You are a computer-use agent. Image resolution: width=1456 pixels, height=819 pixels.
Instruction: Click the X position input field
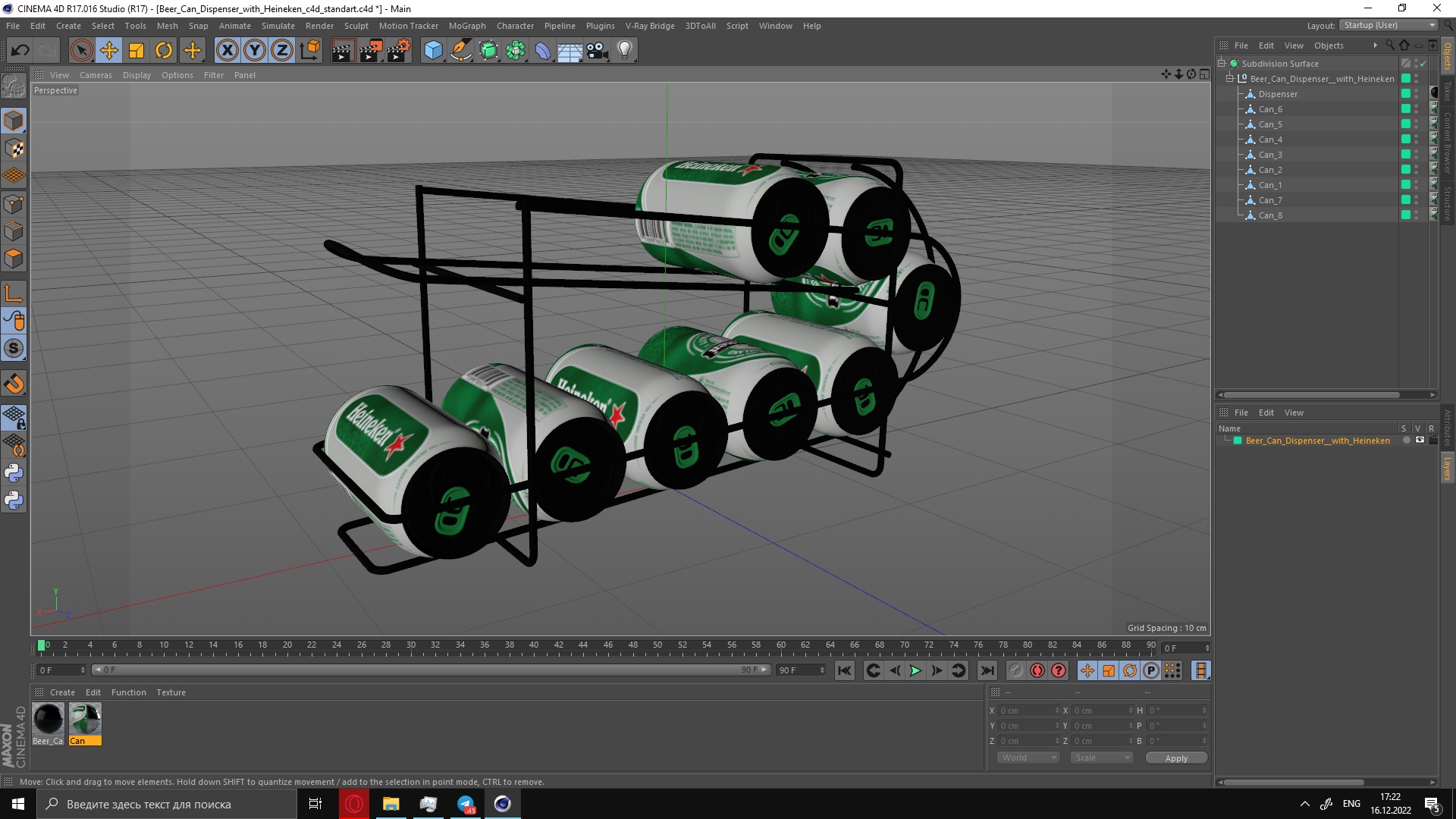[x=1028, y=711]
